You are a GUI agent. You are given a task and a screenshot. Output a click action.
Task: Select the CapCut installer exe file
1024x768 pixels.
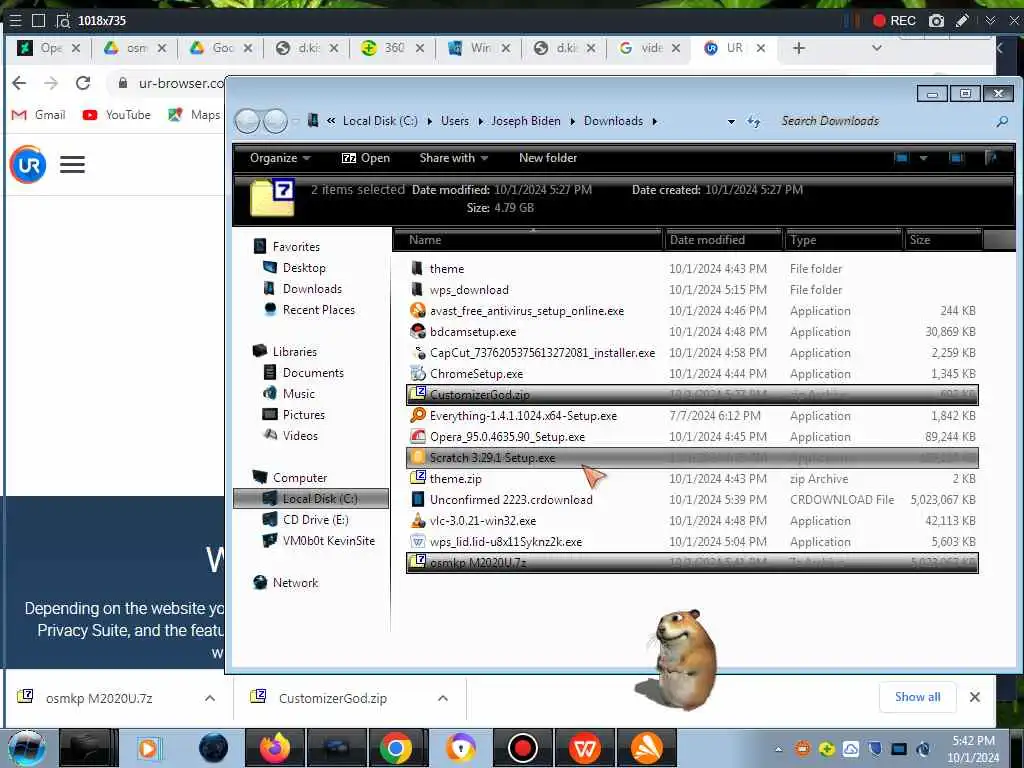coord(542,353)
